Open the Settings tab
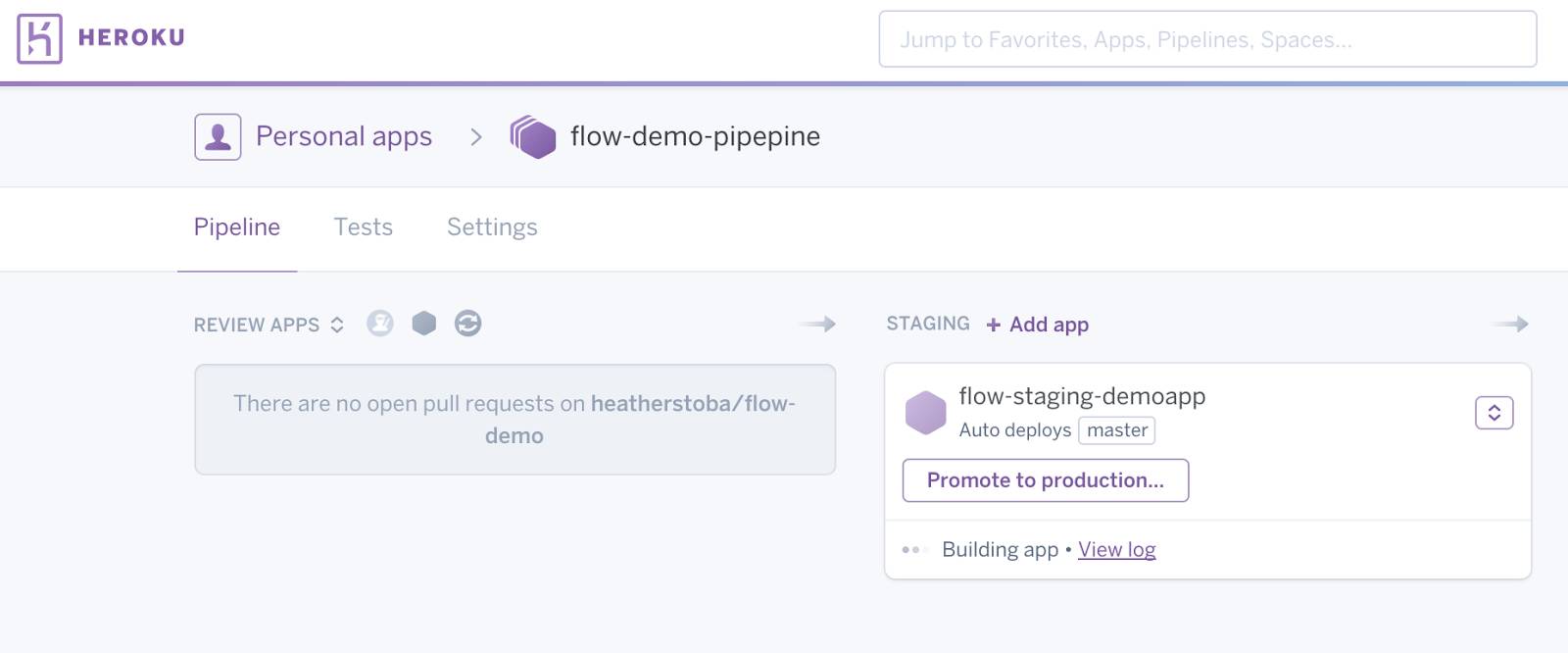The height and width of the screenshot is (653, 1568). [492, 227]
